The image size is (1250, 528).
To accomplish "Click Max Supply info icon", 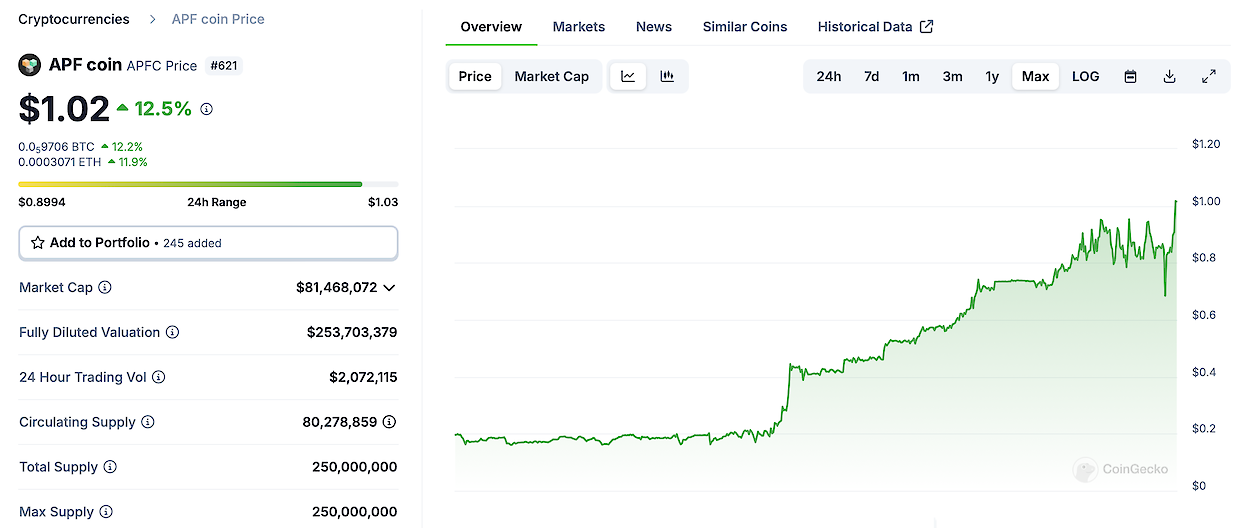I will 106,512.
